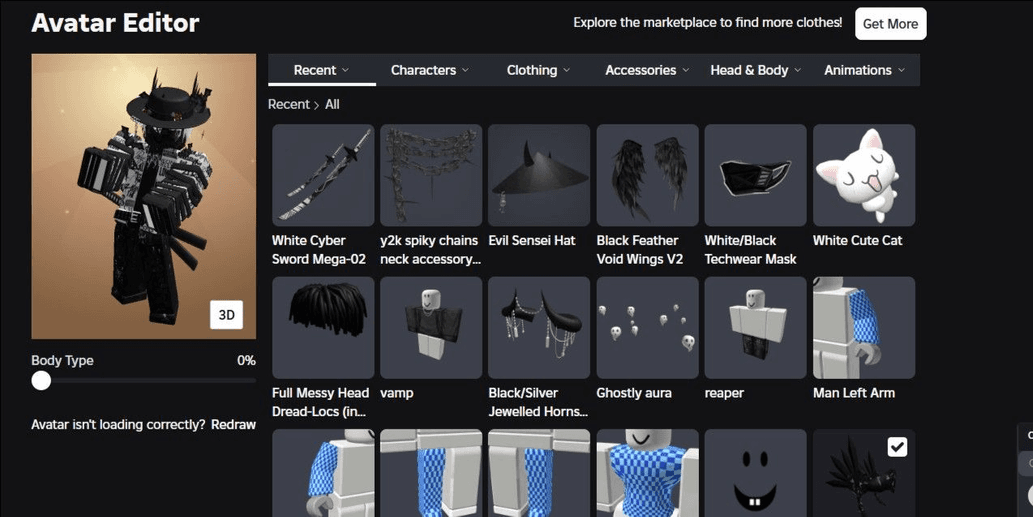Expand the Accessories dropdown chevron
The image size is (1033, 517).
coord(686,70)
